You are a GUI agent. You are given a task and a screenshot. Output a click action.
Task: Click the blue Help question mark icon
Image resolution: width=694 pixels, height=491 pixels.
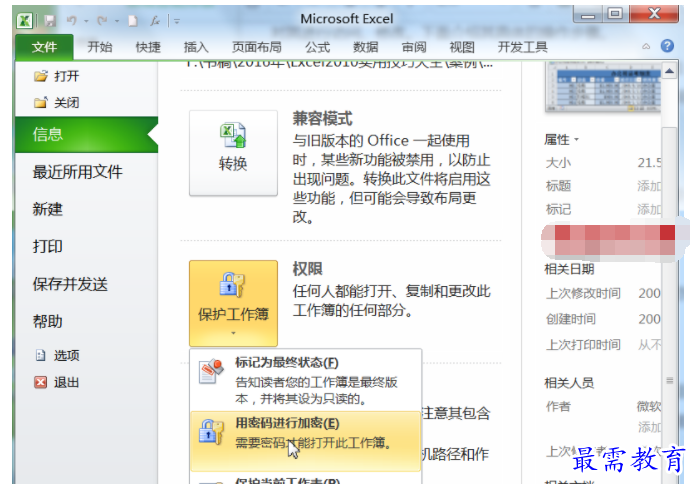coord(667,46)
